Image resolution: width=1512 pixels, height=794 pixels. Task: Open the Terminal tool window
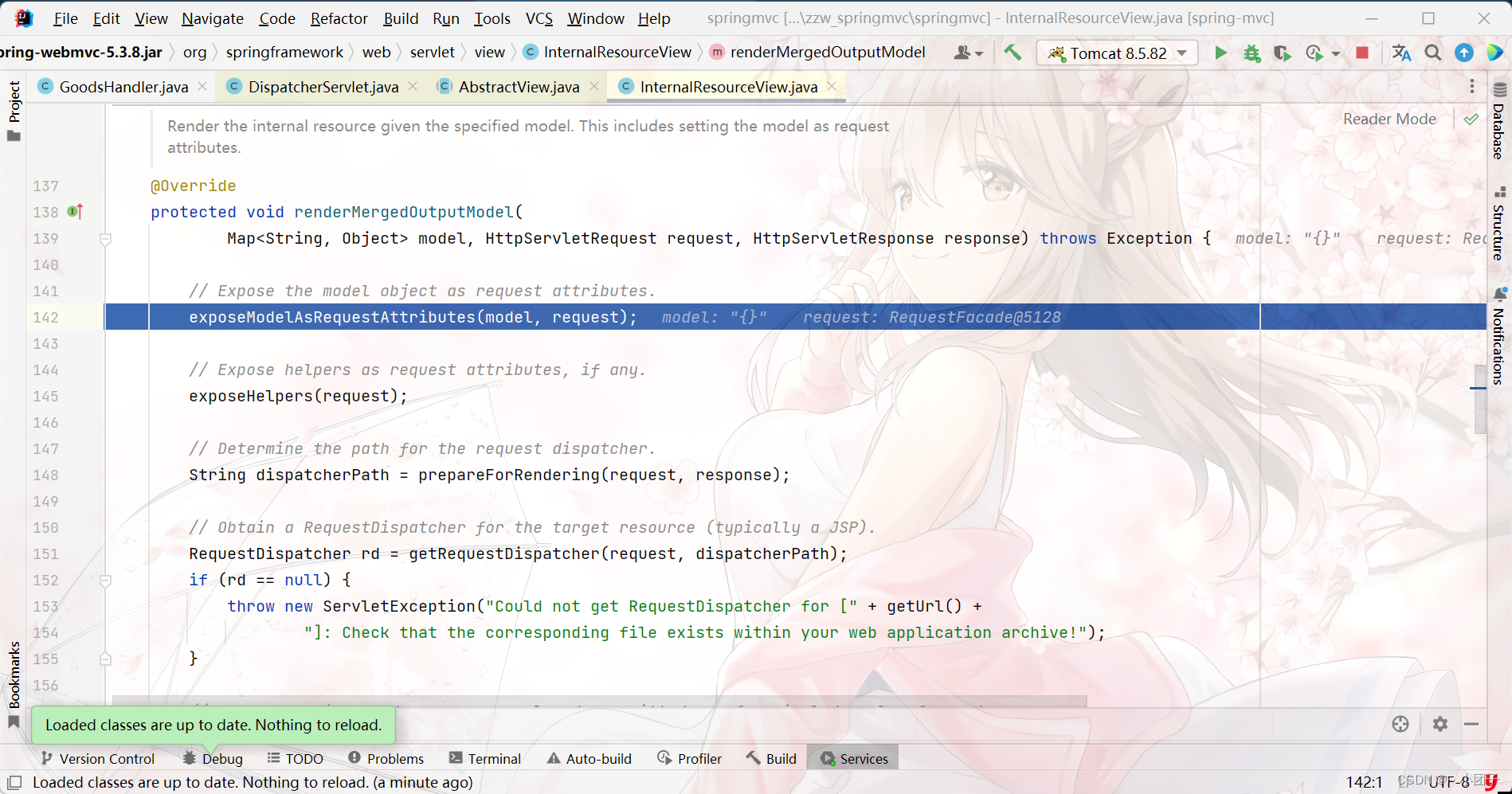pos(484,758)
